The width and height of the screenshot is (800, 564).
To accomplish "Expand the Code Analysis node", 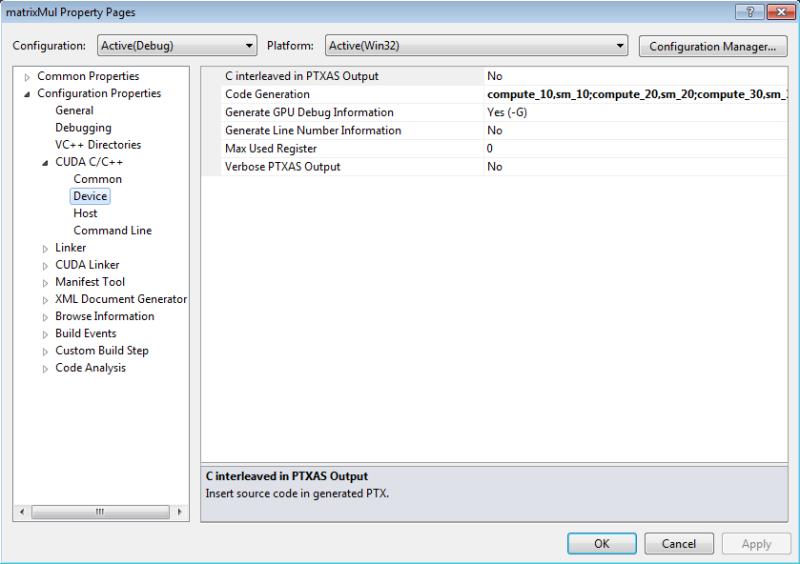I will [45, 369].
